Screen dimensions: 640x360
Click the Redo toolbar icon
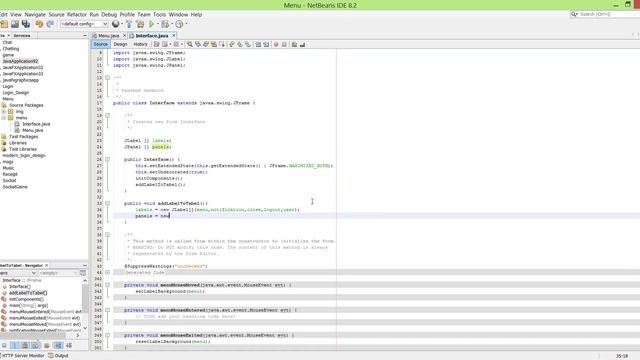pos(50,24)
